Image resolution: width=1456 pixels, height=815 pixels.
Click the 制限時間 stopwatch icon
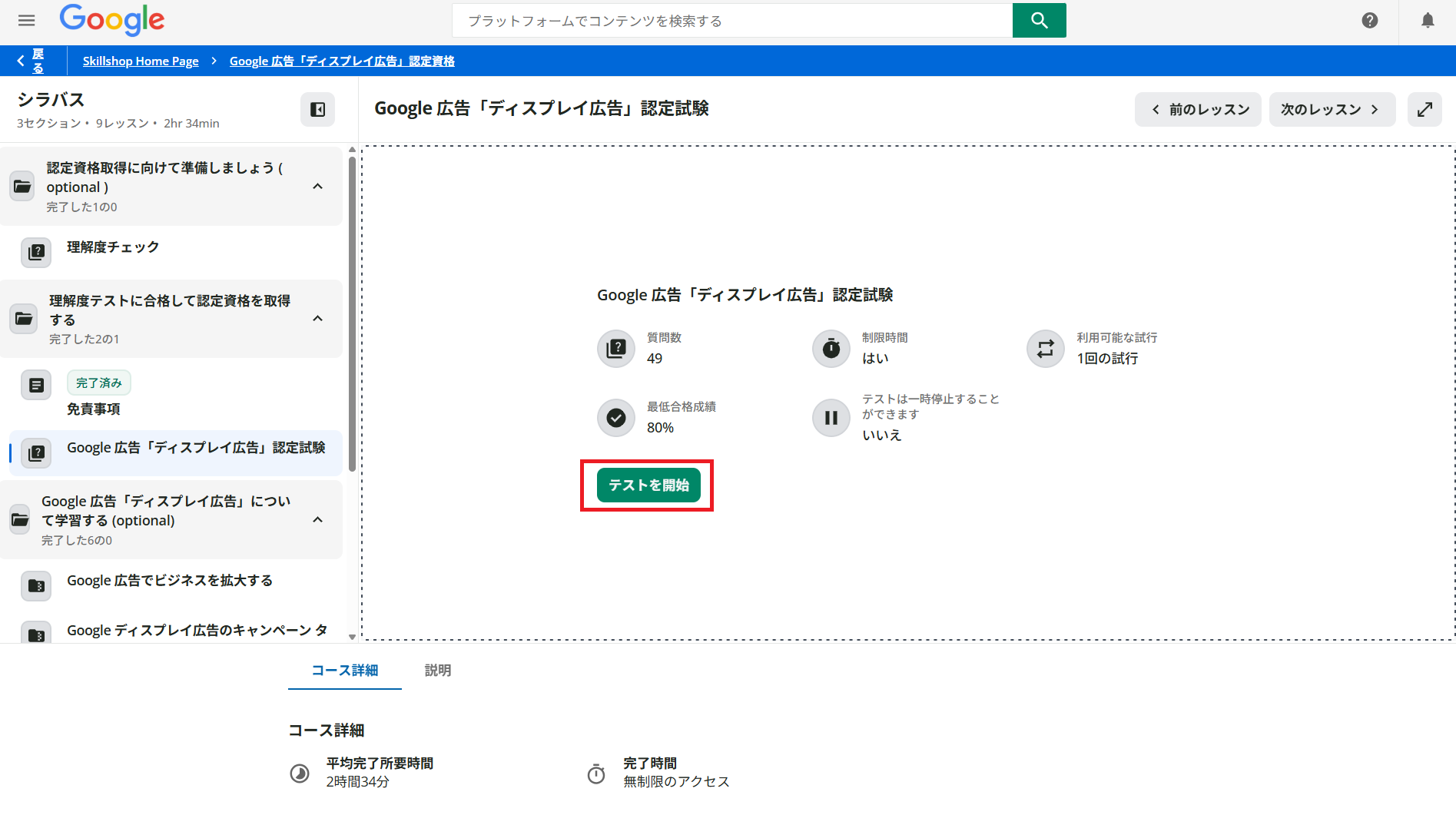[x=831, y=349]
